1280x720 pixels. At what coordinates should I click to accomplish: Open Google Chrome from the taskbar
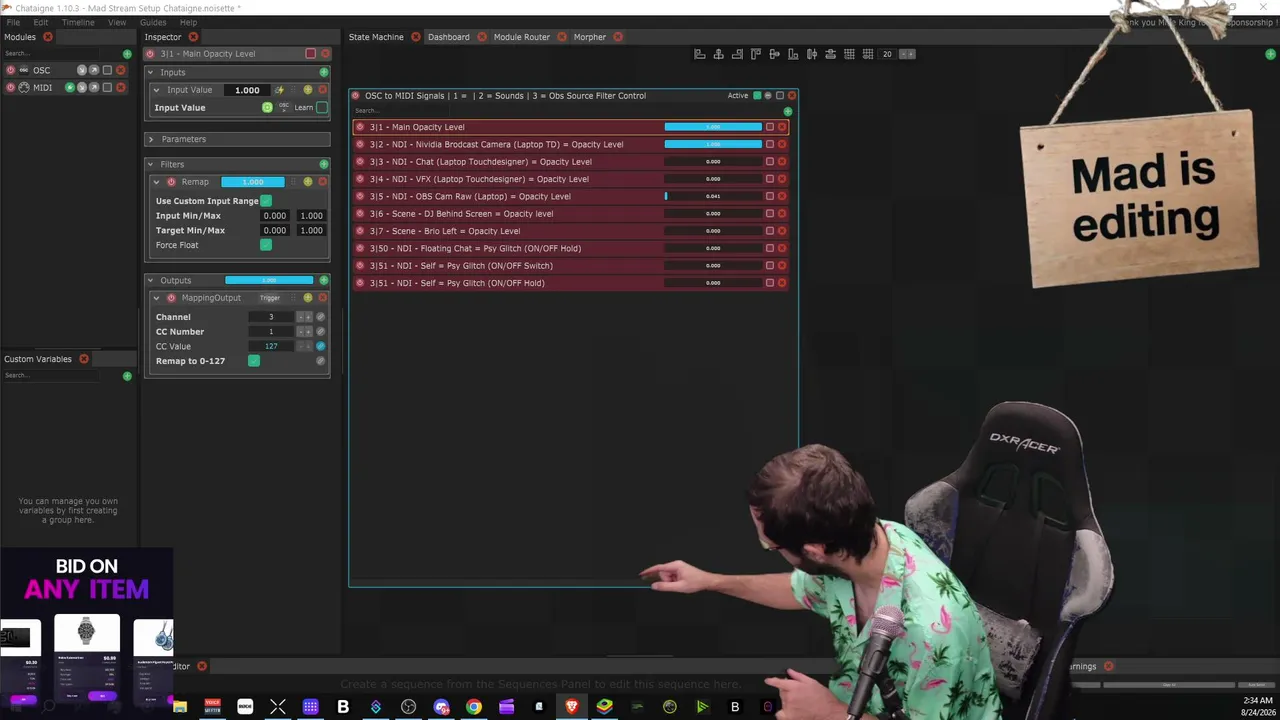[x=474, y=707]
